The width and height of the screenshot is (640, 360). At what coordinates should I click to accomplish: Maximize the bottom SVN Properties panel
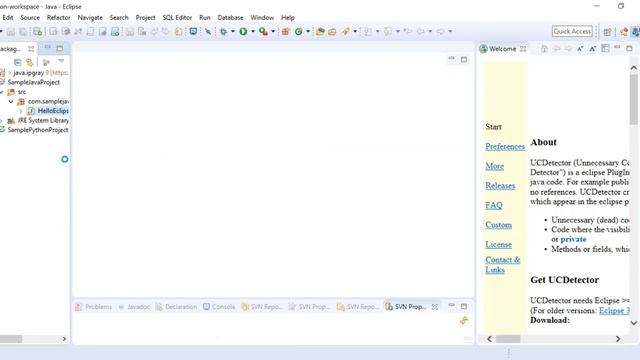(464, 306)
